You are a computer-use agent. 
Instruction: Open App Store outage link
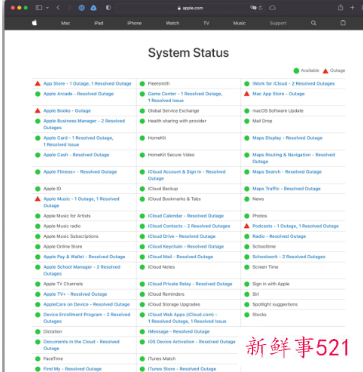pos(87,84)
